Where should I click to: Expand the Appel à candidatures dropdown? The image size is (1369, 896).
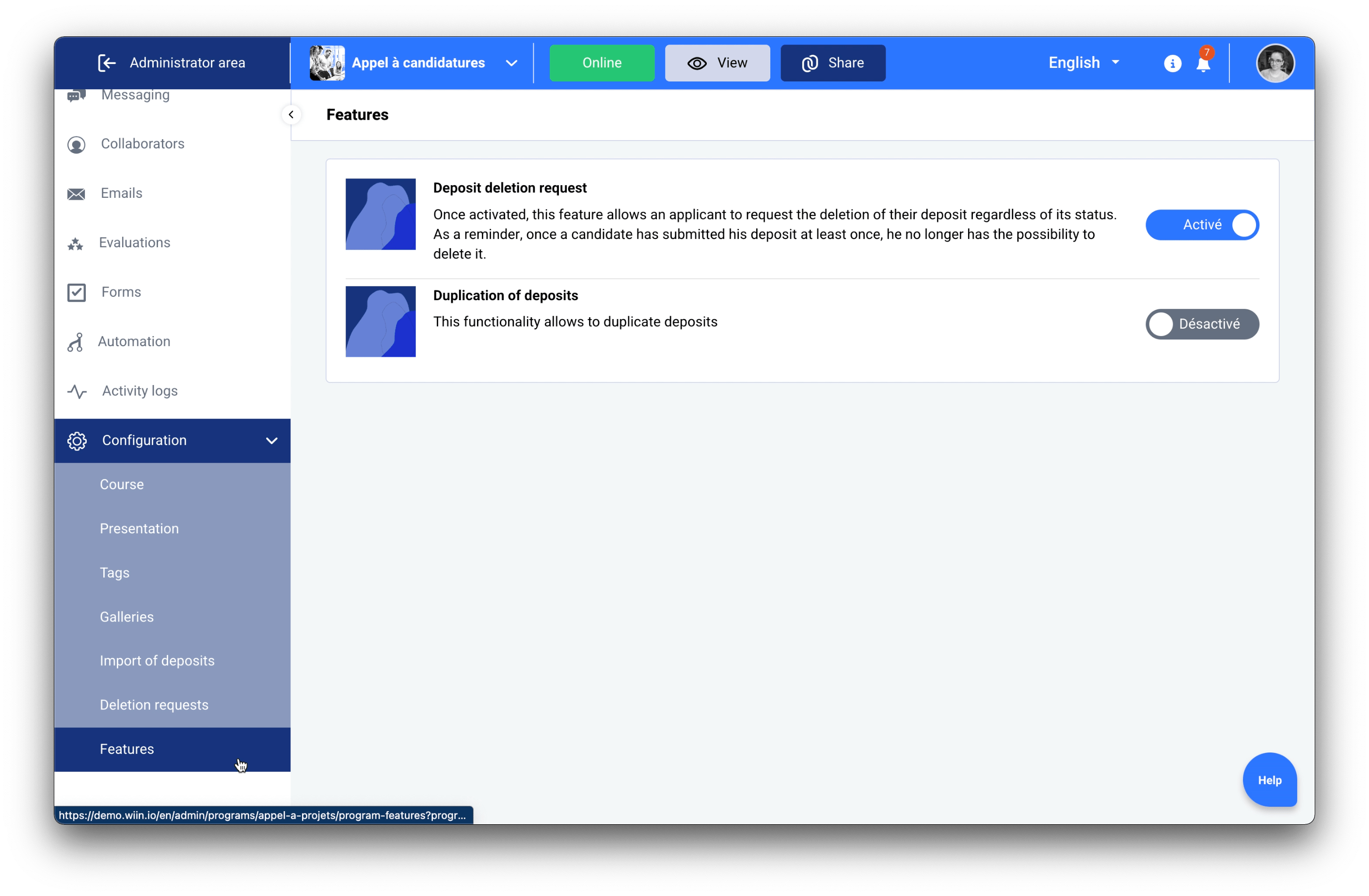(511, 64)
